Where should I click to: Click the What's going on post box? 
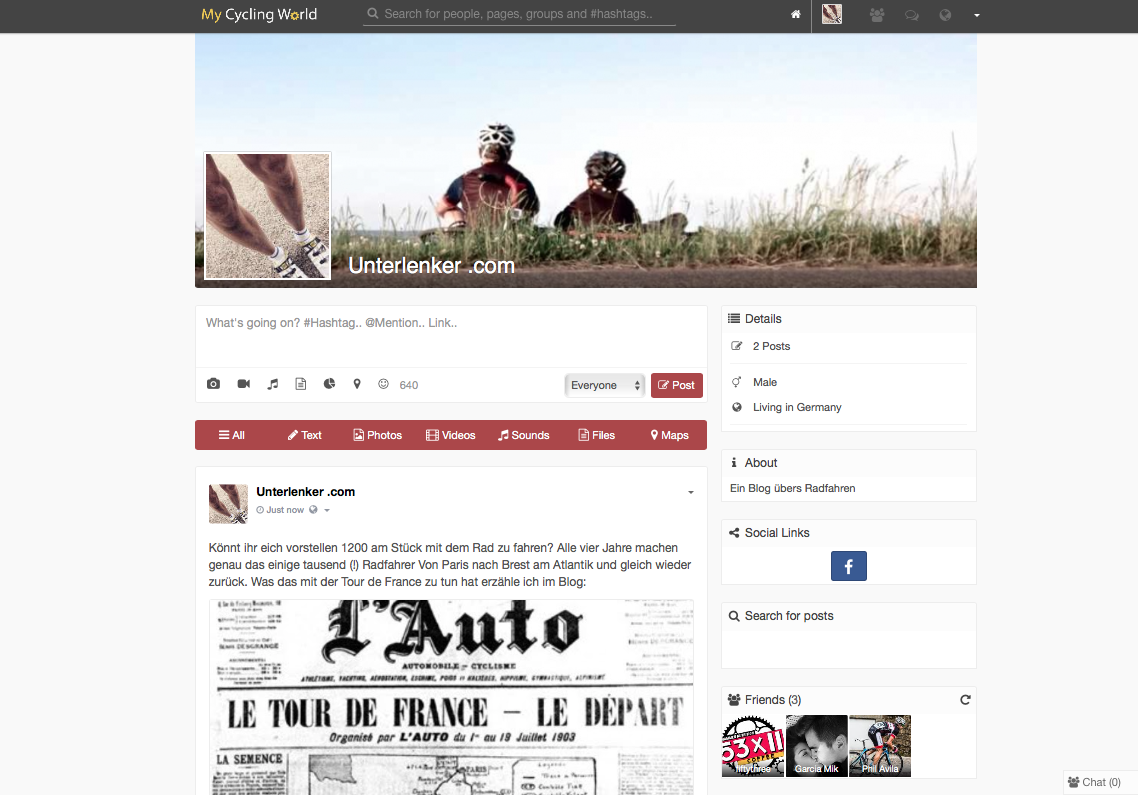pyautogui.click(x=451, y=335)
